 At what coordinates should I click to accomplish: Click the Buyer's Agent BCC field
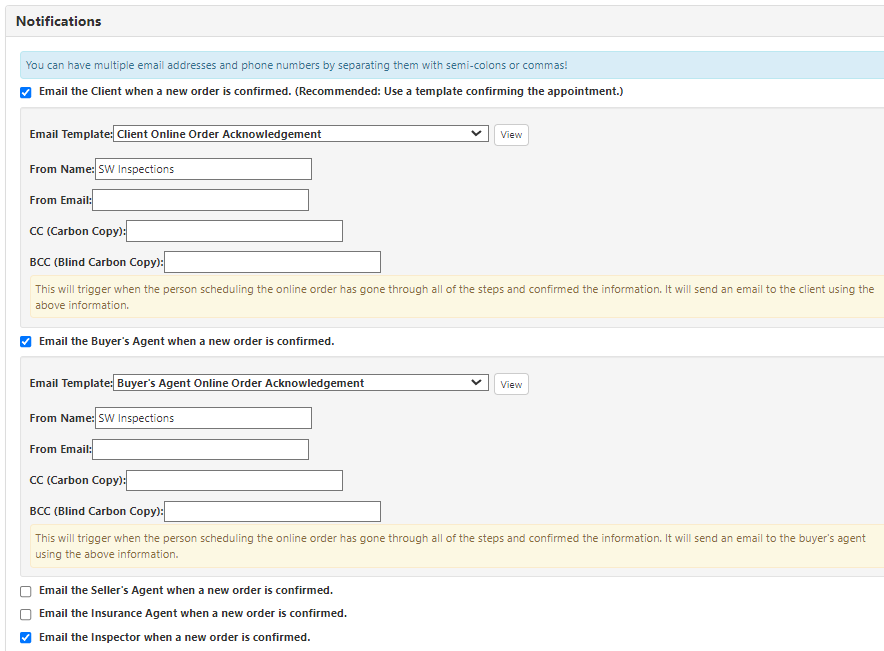click(272, 511)
